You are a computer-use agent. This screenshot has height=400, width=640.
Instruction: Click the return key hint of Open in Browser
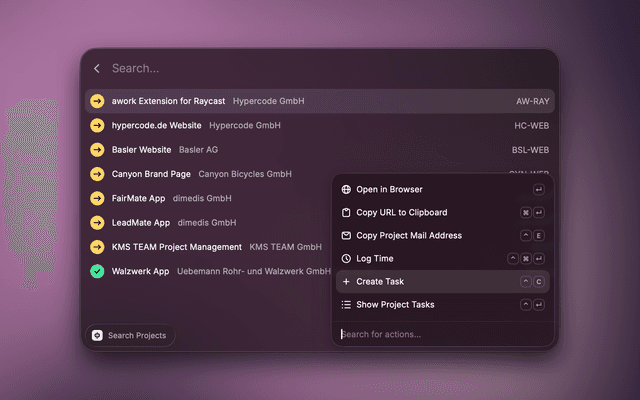539,189
